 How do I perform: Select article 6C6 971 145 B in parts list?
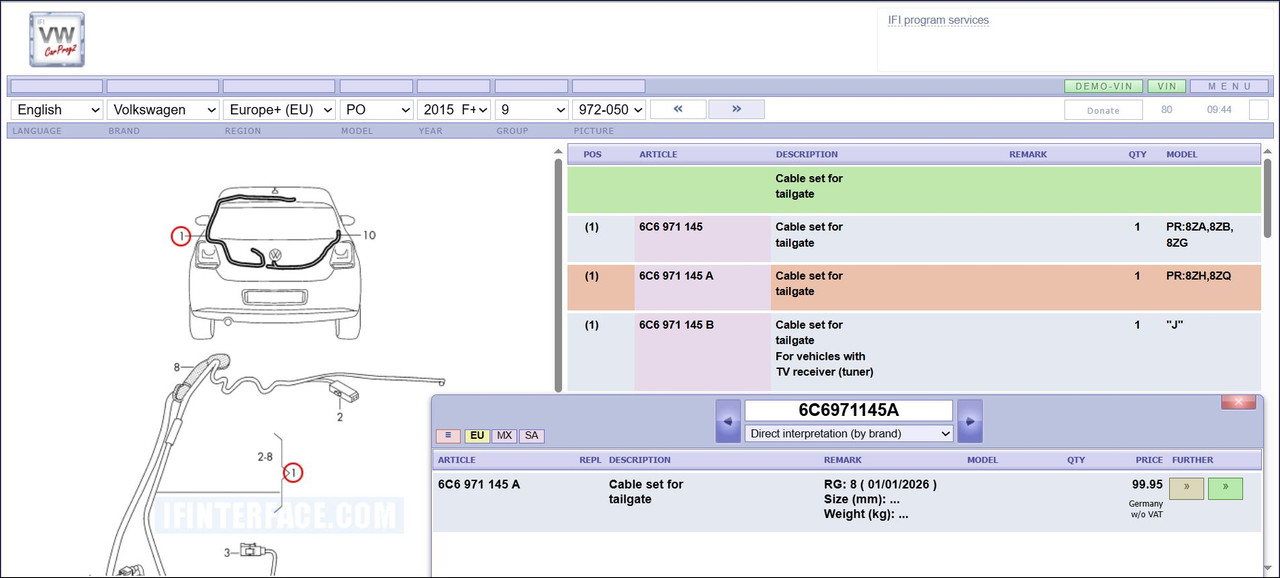(676, 325)
